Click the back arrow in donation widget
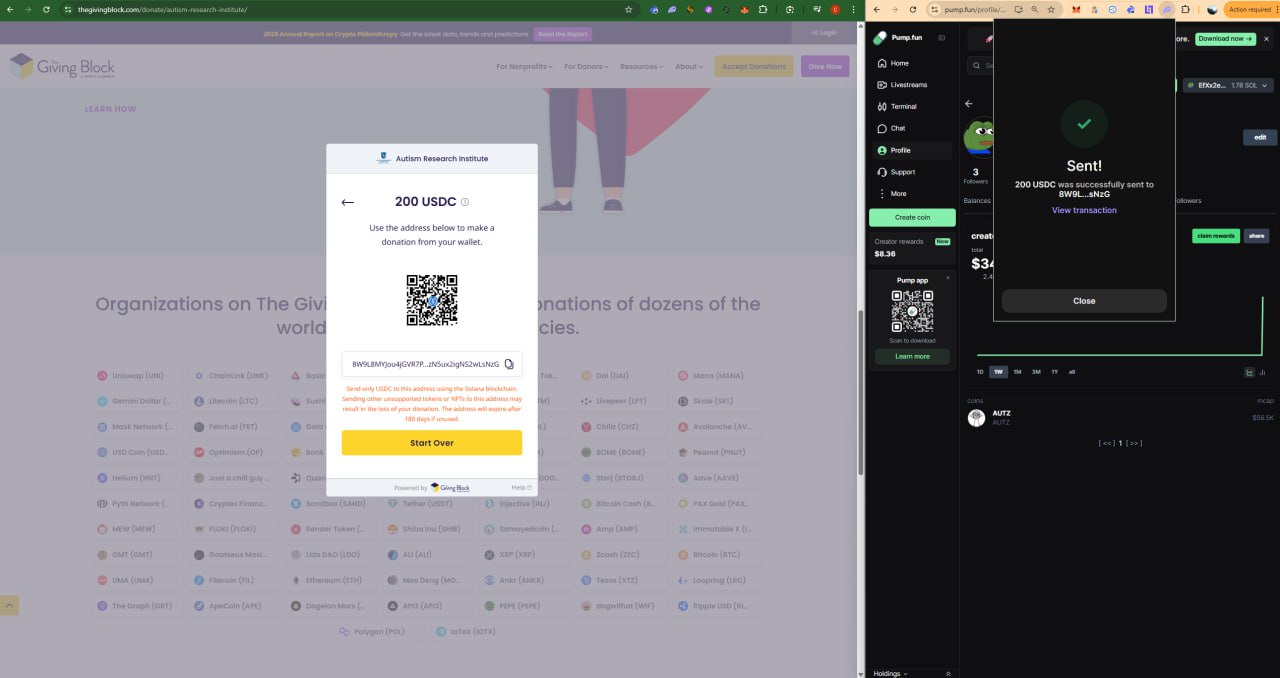The width and height of the screenshot is (1280, 678). (348, 202)
